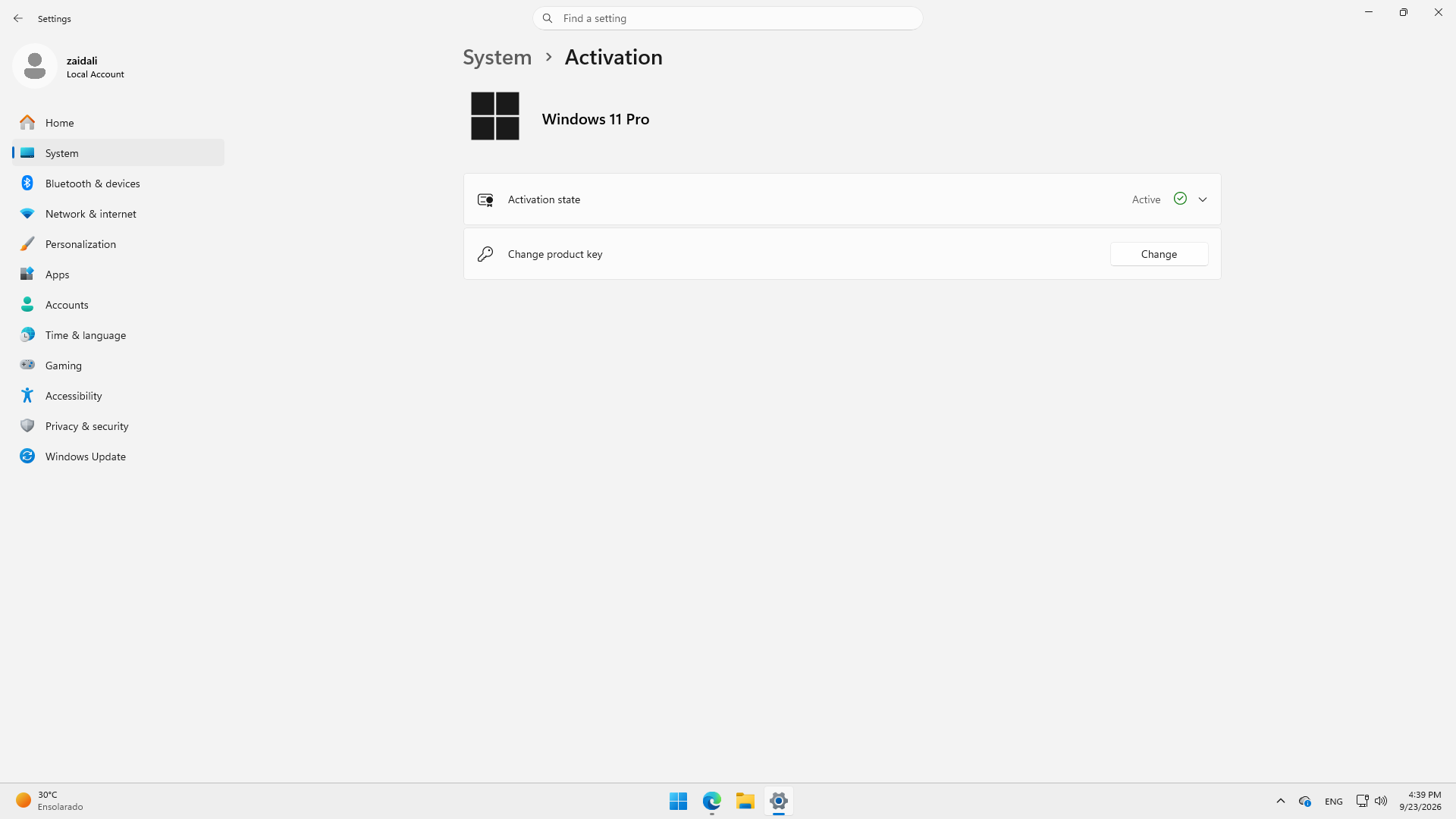Open Personalization settings

point(118,243)
